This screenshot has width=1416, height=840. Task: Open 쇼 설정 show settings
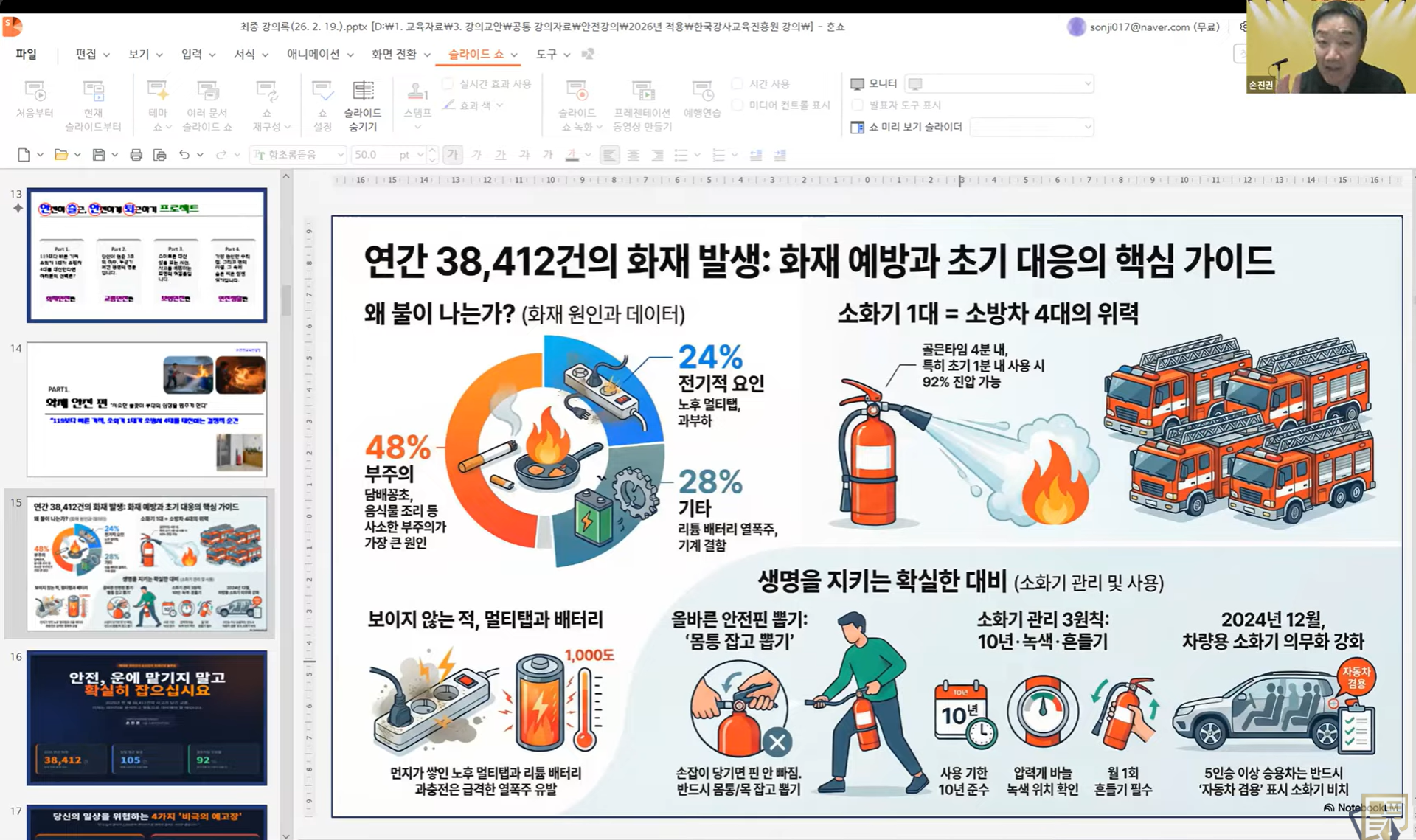(322, 105)
